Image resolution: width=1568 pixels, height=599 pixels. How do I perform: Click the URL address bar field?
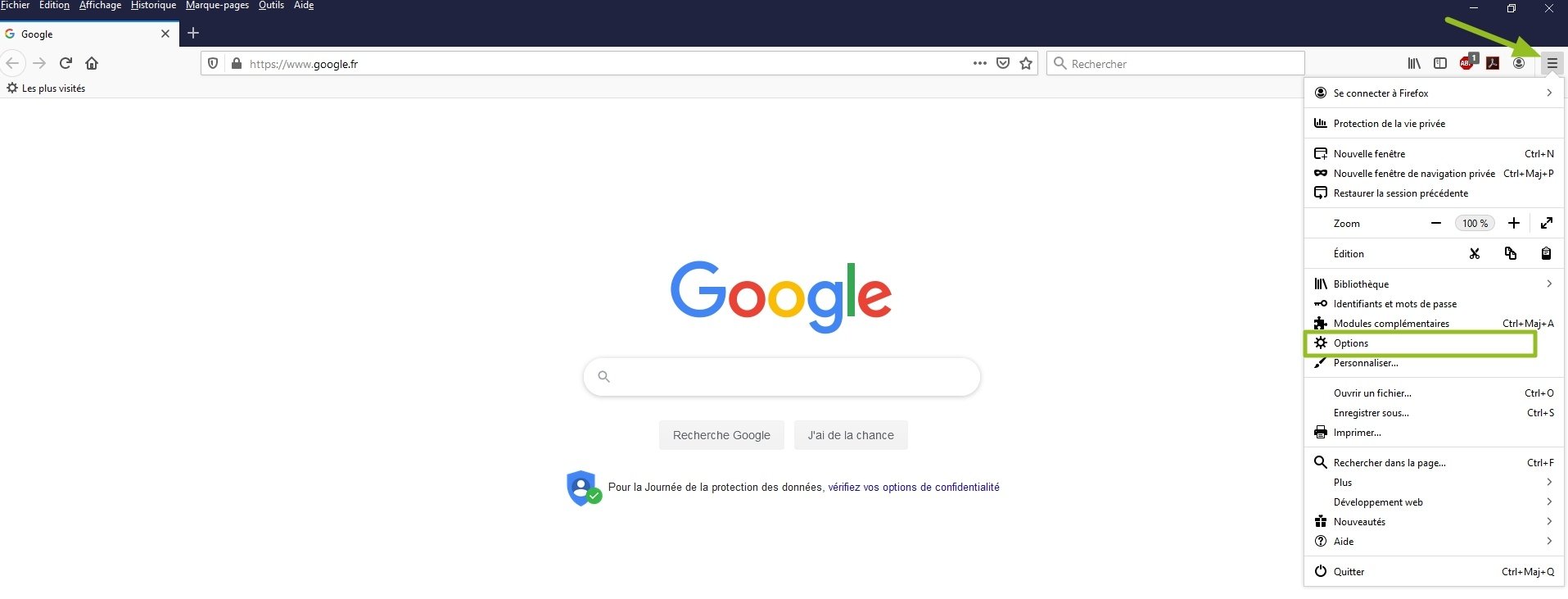(620, 63)
